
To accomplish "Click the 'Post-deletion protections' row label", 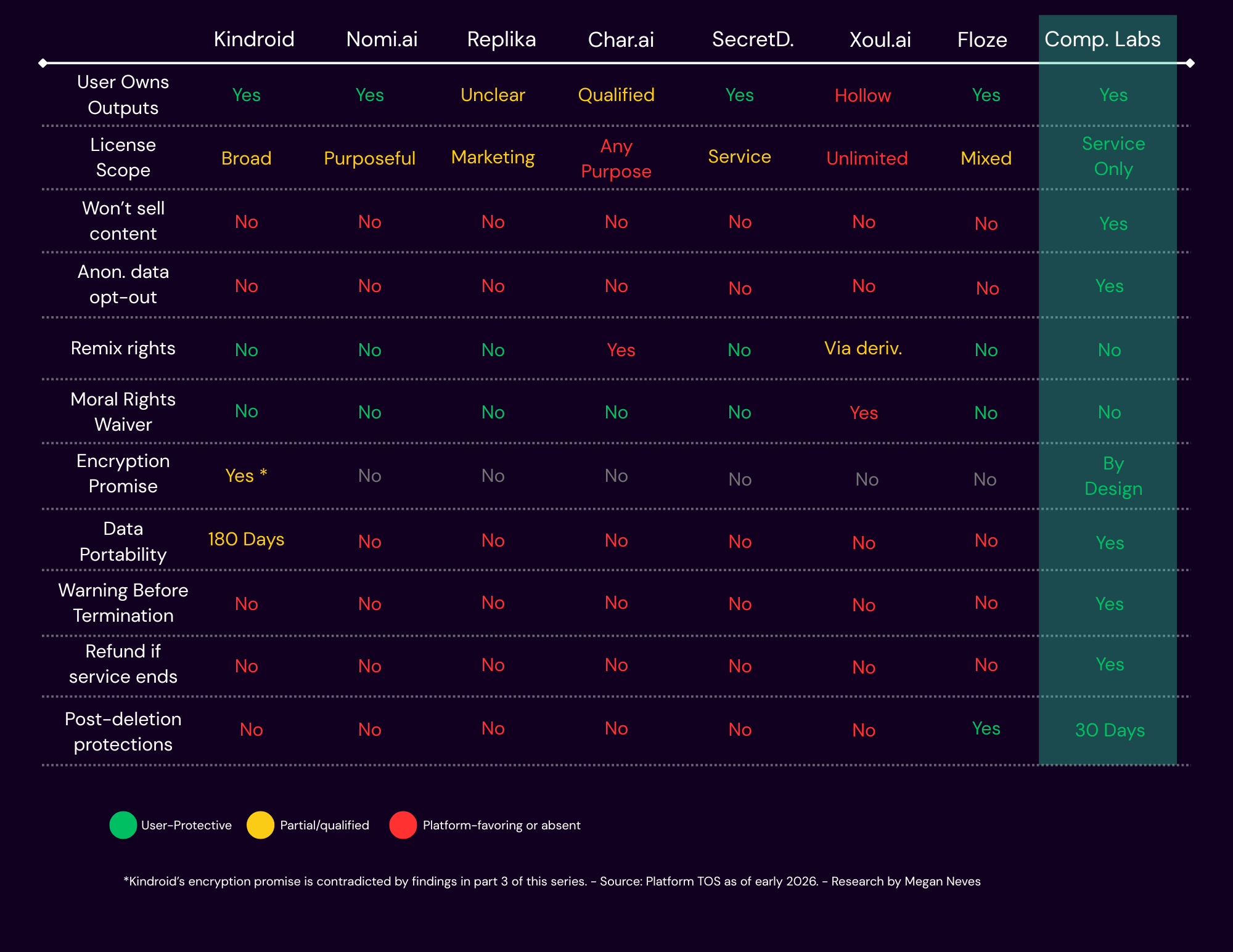I will click(123, 731).
